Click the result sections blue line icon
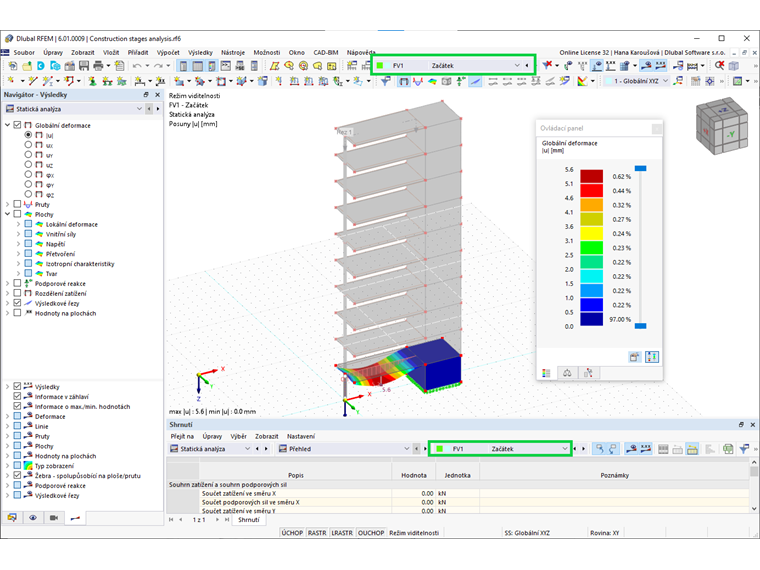760x570 pixels. click(x=475, y=81)
